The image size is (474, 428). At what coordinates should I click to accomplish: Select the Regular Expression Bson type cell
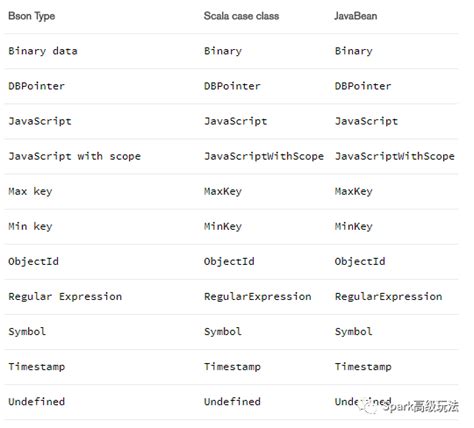65,296
